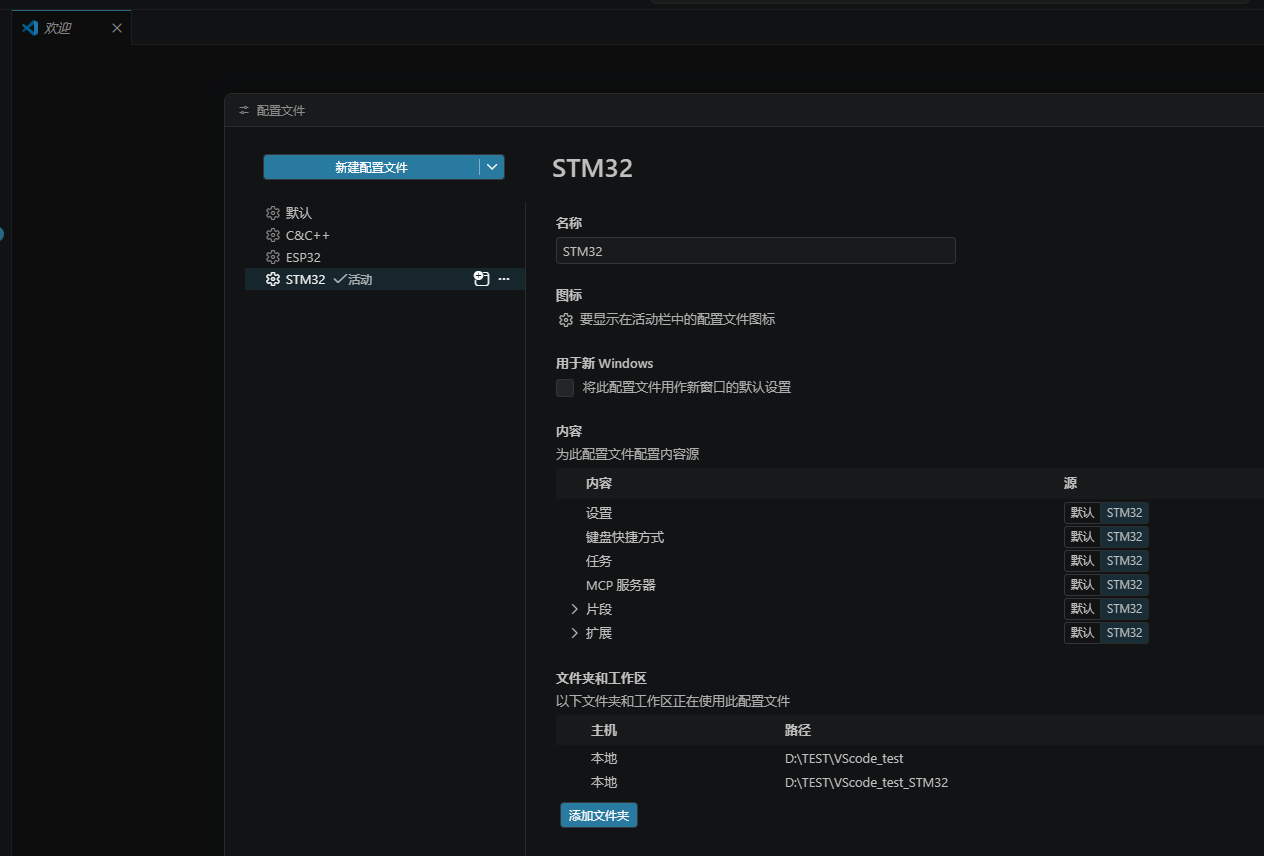Open the STM32 profile in a new window
The height and width of the screenshot is (856, 1264).
(x=481, y=279)
